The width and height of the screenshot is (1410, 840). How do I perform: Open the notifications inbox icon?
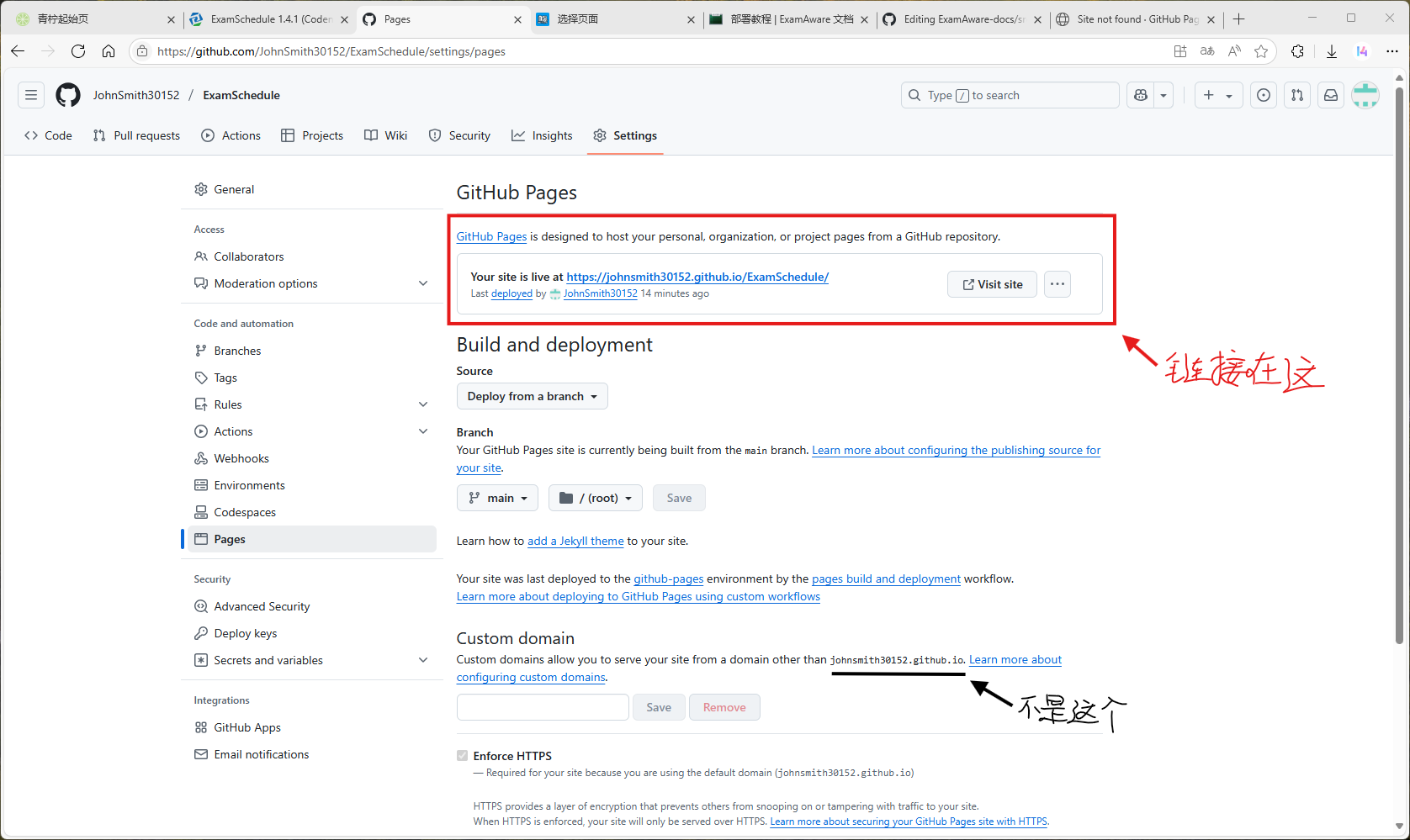pyautogui.click(x=1331, y=95)
